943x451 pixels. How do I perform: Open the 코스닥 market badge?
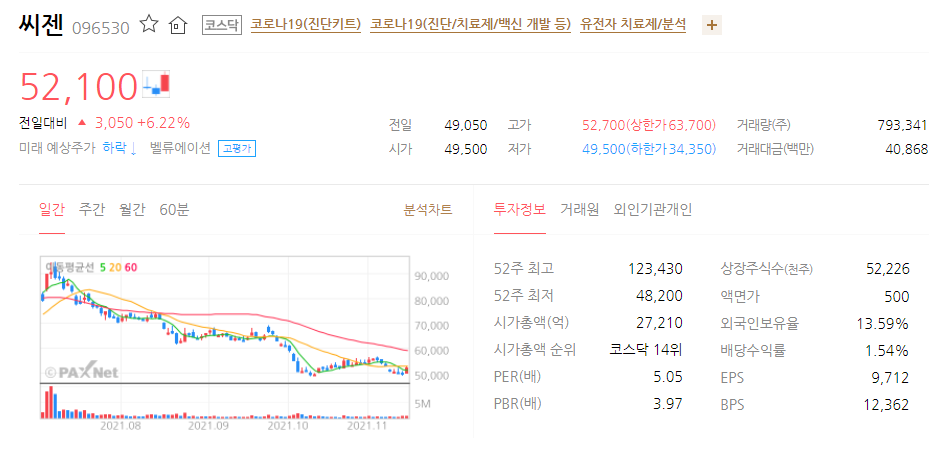(x=221, y=25)
